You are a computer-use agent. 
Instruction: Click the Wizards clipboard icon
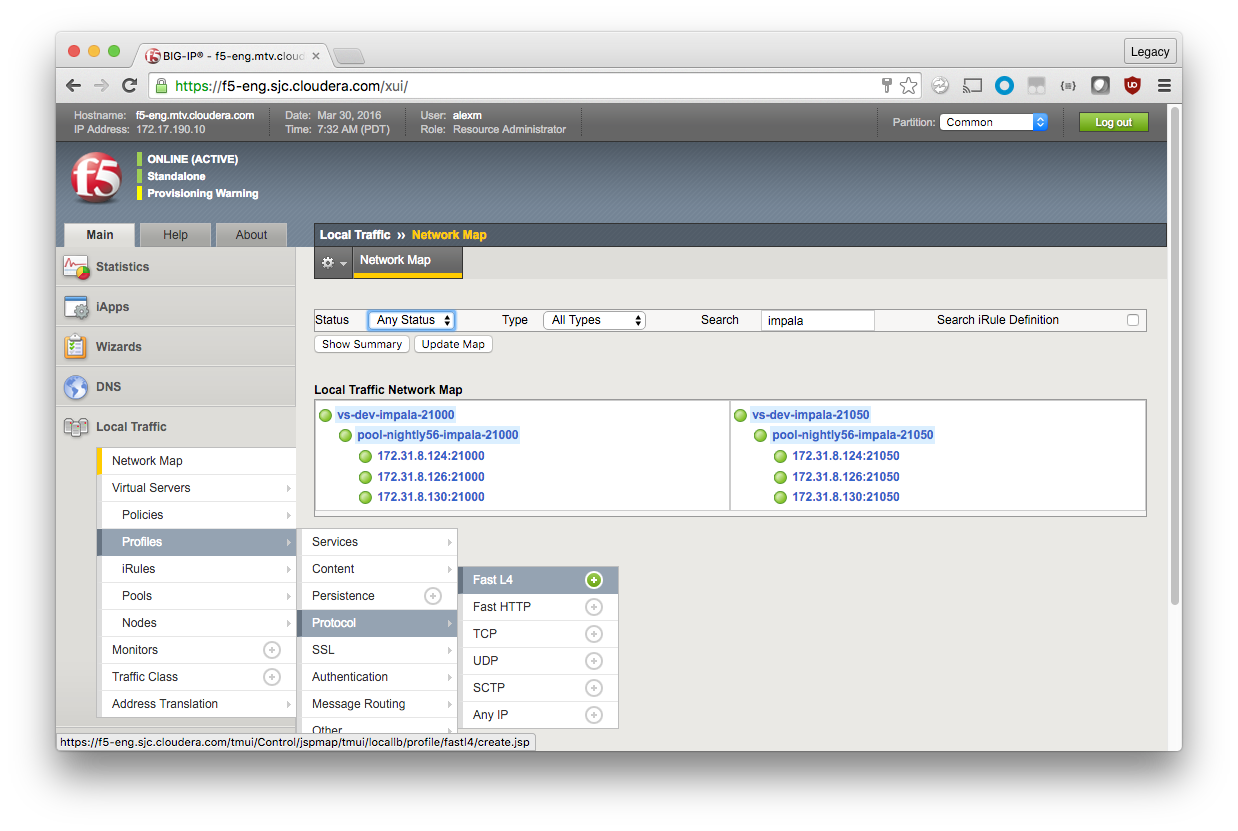tap(76, 347)
